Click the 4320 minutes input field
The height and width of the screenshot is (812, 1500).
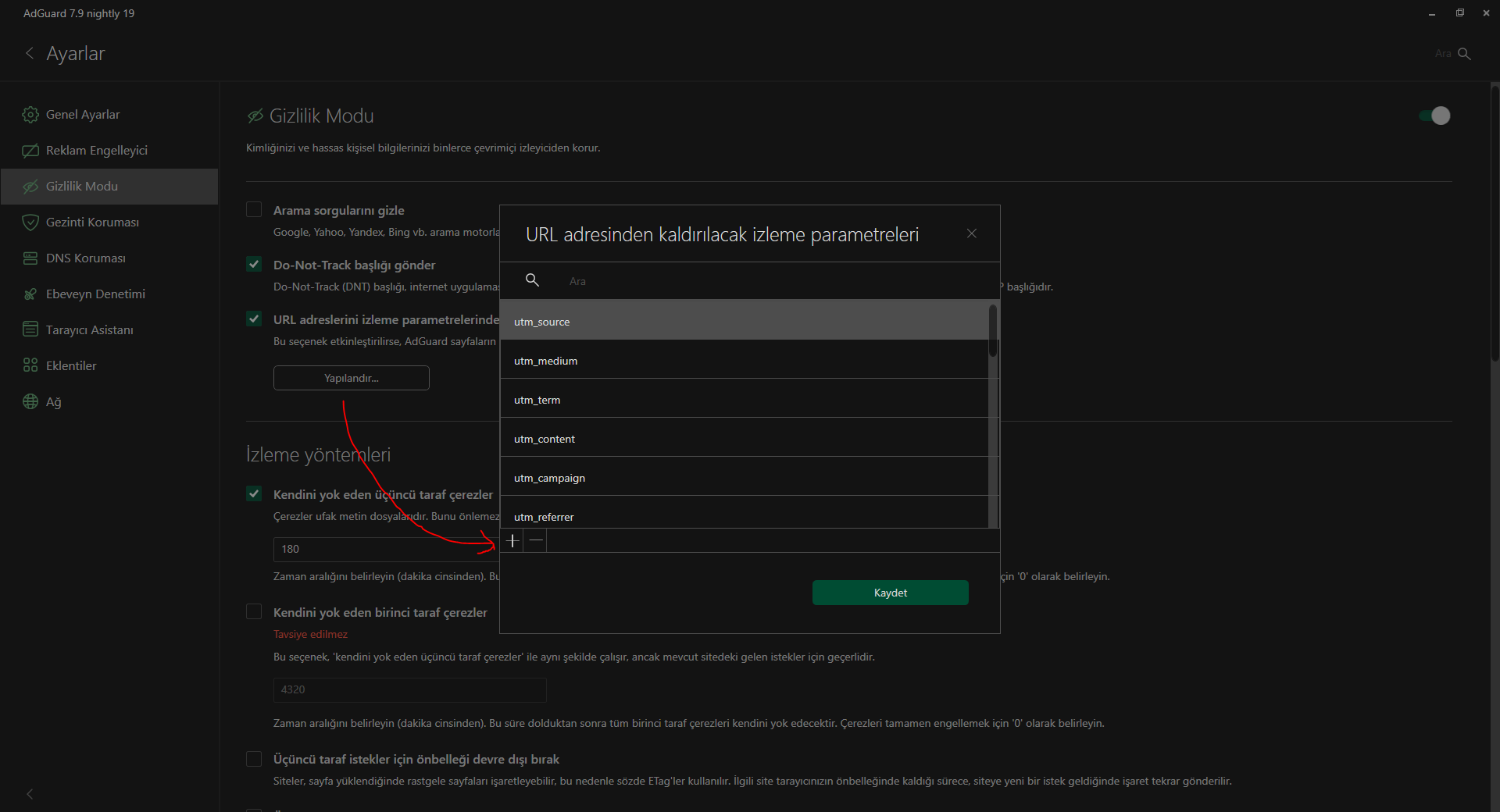point(410,689)
